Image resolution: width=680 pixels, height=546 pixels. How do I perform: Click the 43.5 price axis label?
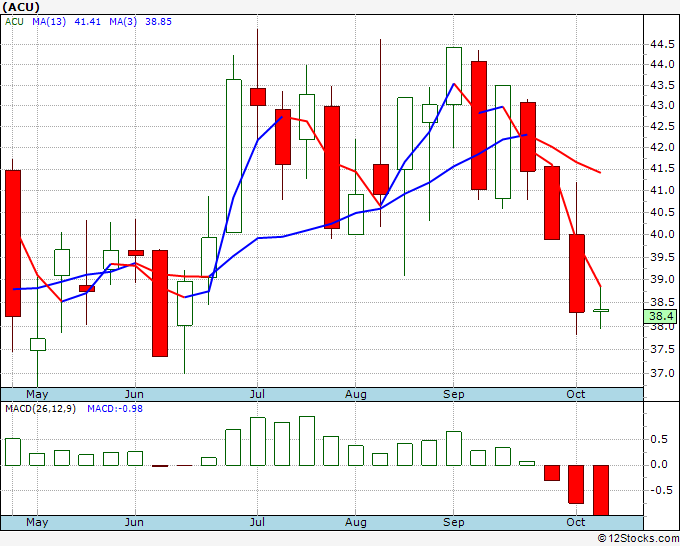click(x=662, y=85)
